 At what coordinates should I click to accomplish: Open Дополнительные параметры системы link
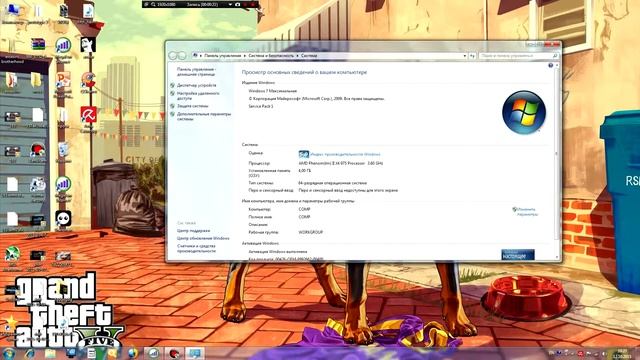pos(204,117)
